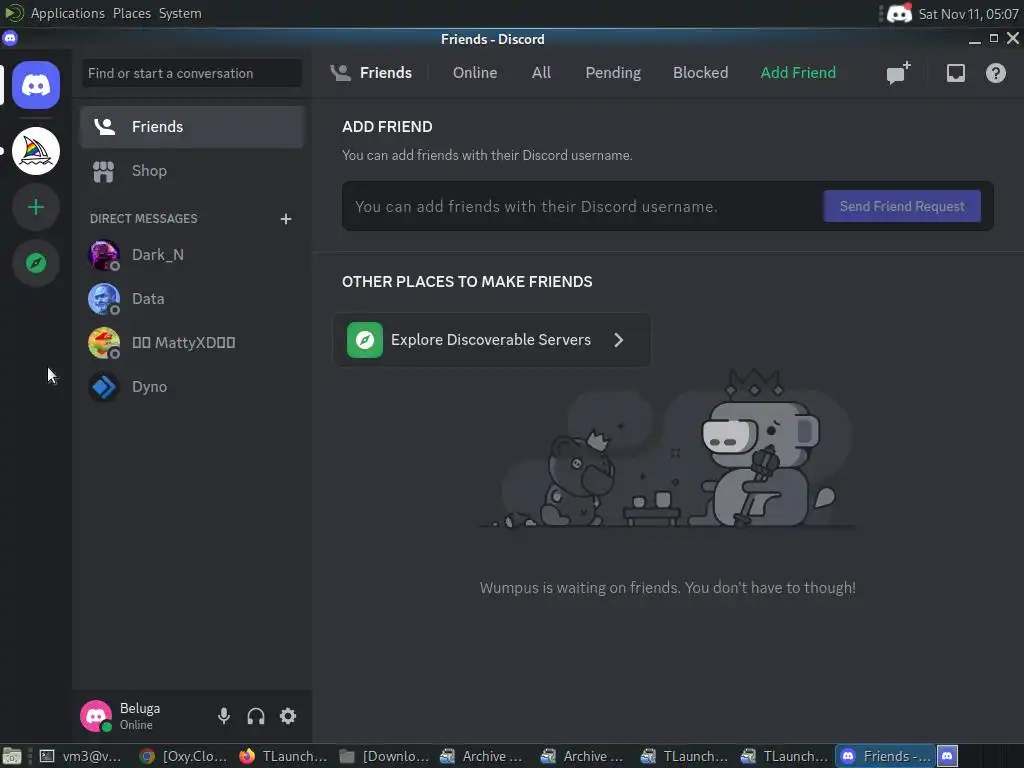Mute the microphone

click(224, 716)
